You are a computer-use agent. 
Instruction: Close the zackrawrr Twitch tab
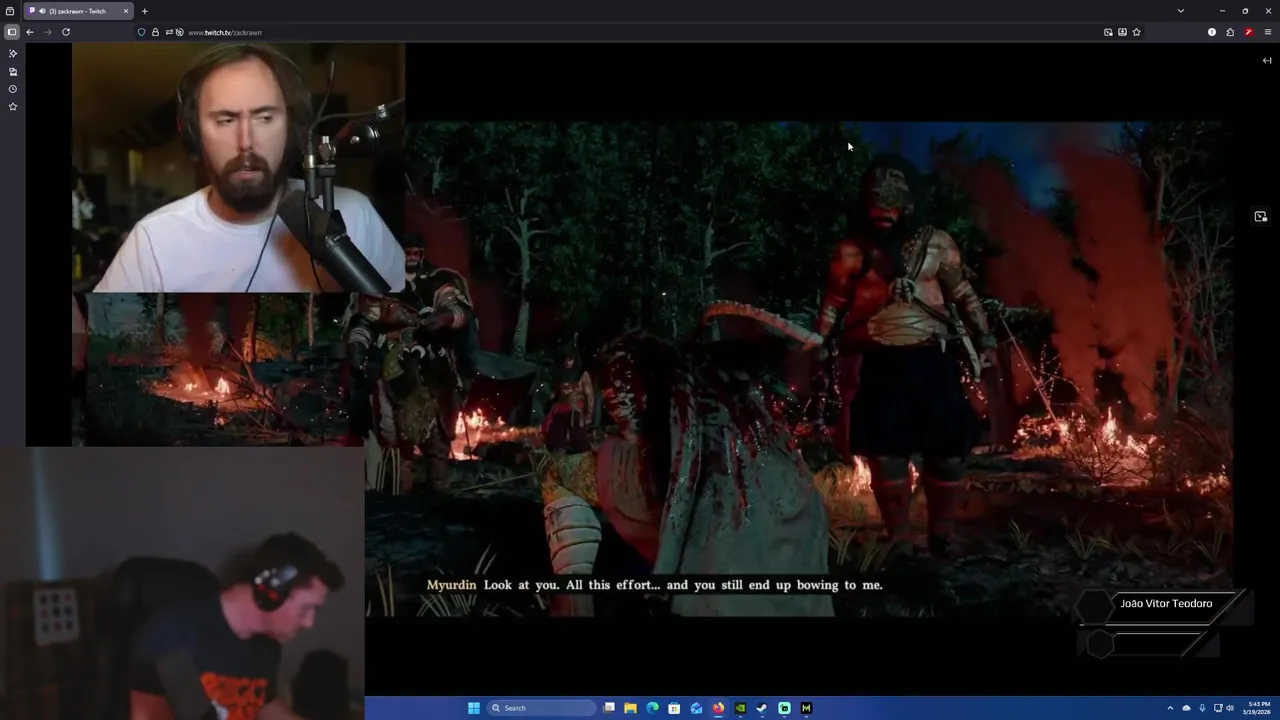(126, 11)
